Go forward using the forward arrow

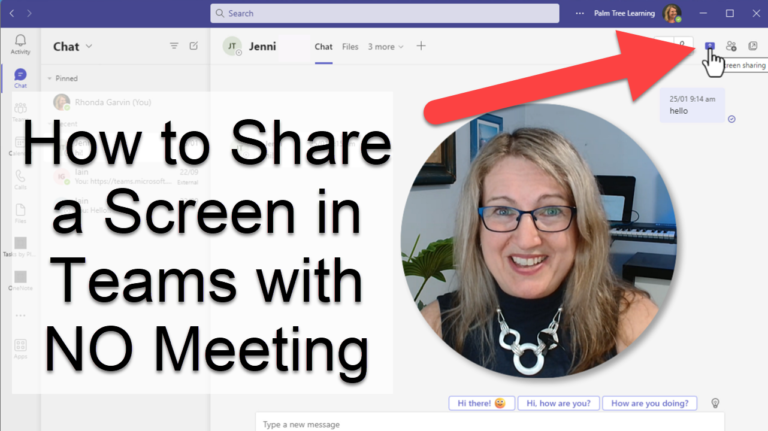29,13
